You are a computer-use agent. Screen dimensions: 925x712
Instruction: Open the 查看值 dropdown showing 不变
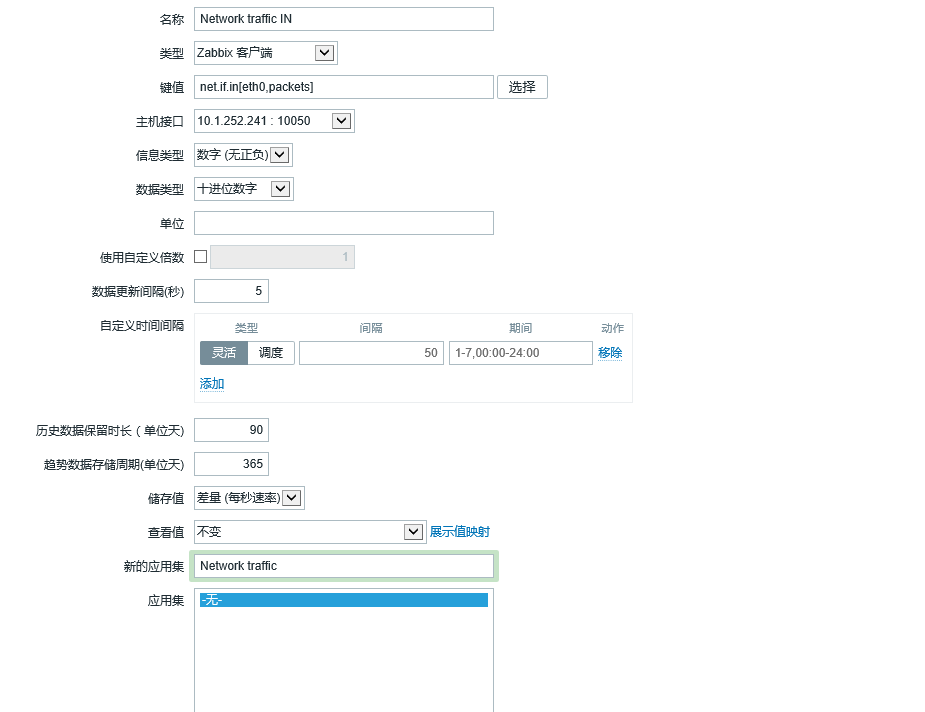point(310,532)
